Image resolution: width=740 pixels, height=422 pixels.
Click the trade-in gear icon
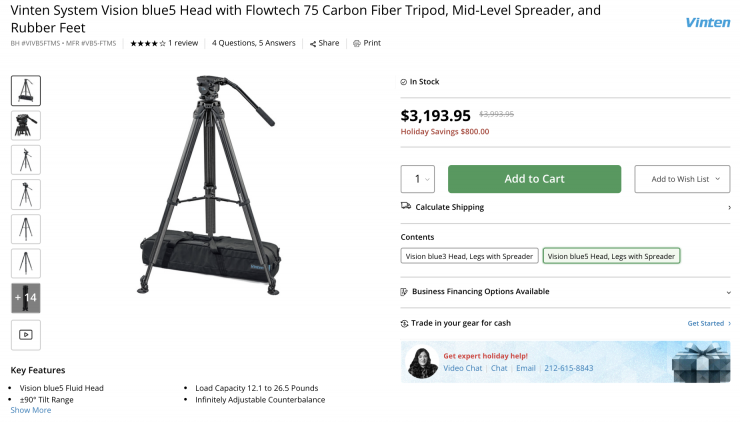[404, 323]
